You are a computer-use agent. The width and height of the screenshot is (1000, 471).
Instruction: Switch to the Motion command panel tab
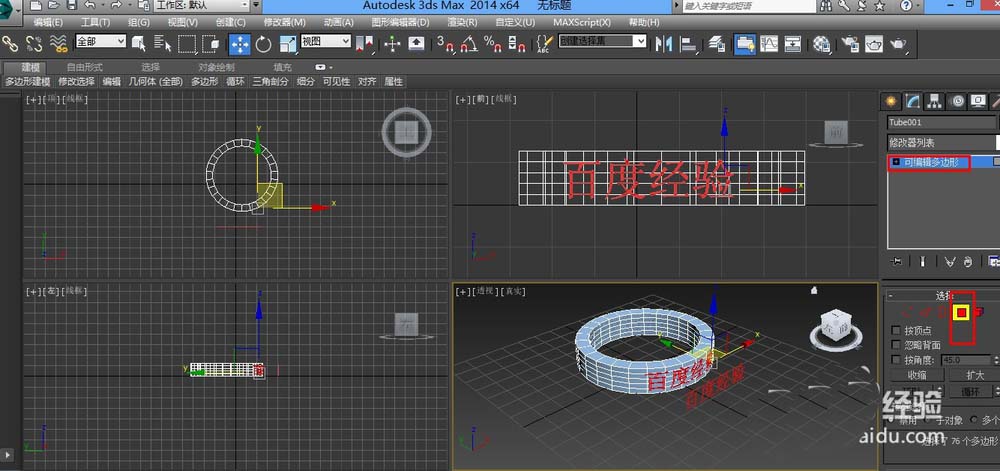(x=956, y=101)
